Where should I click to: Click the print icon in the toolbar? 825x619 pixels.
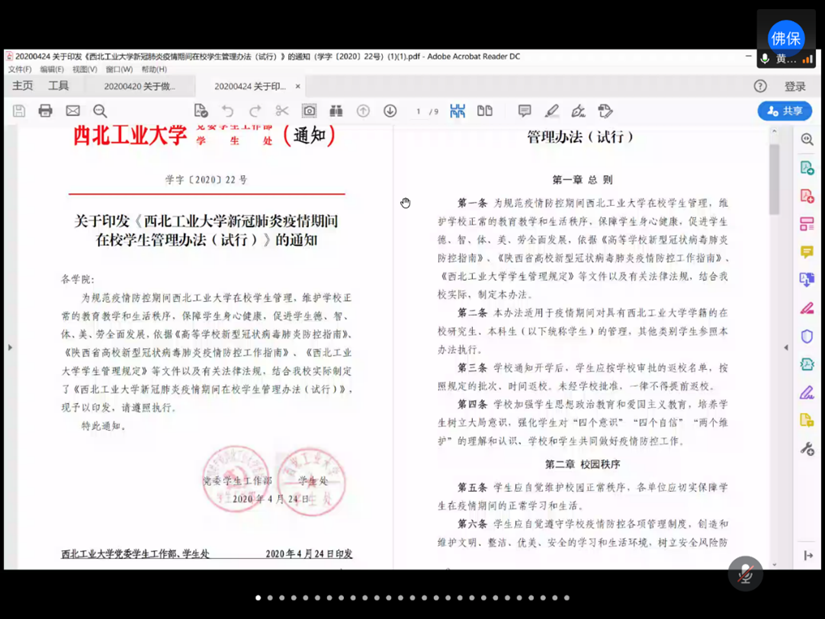[45, 111]
